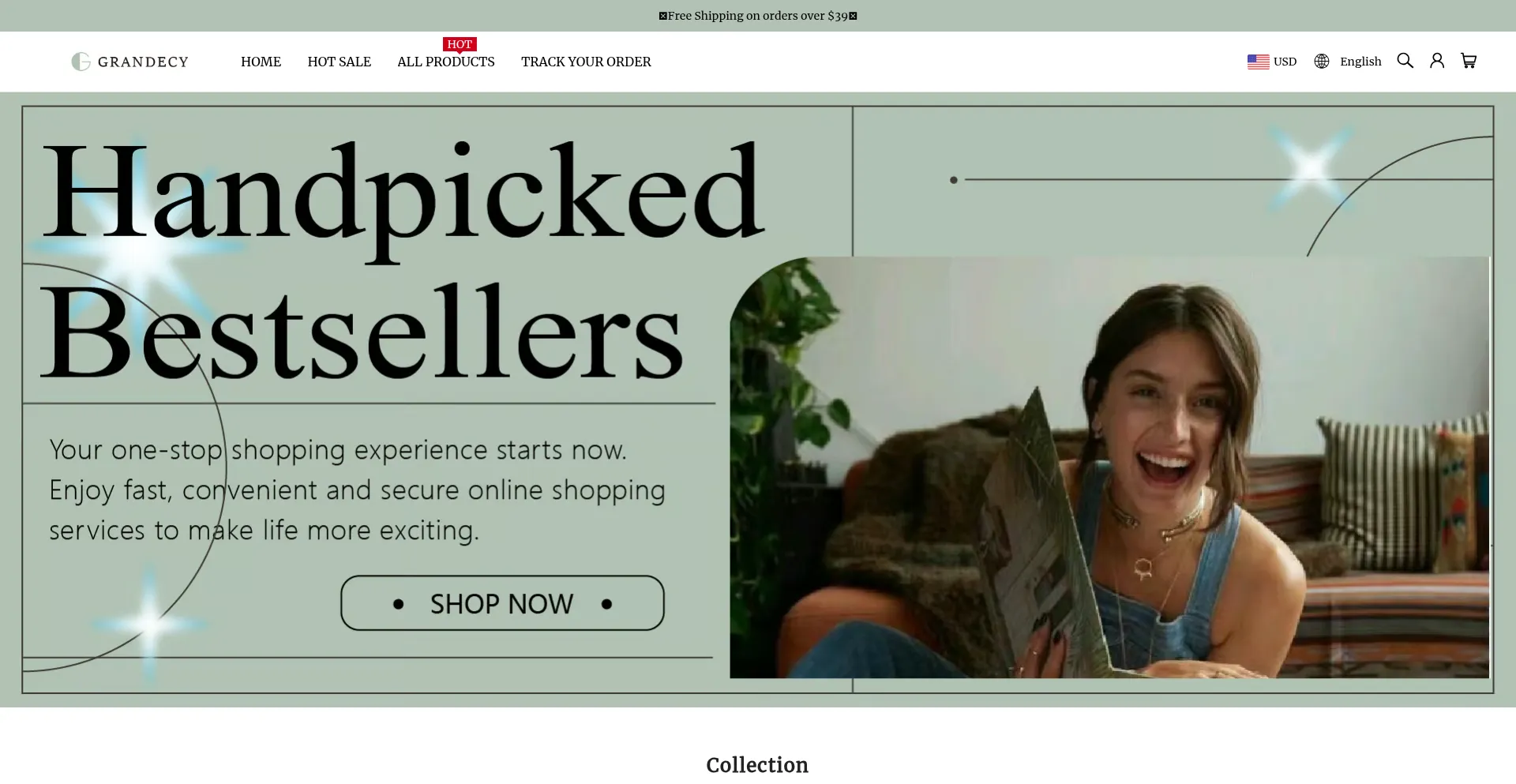Viewport: 1516px width, 784px height.
Task: Click the smiling woman banner photo
Action: tap(1109, 467)
